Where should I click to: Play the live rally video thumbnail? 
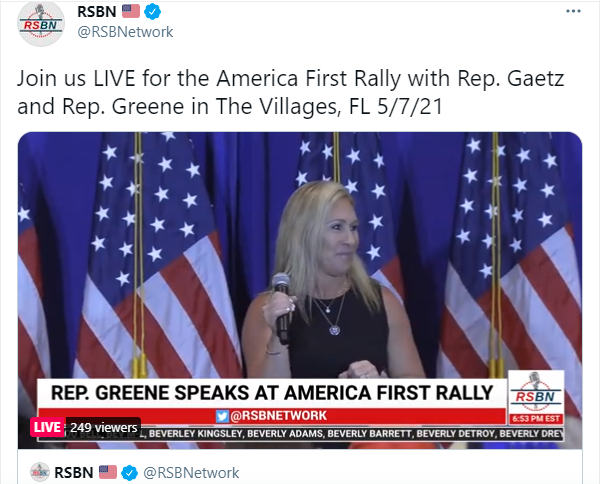click(x=300, y=290)
